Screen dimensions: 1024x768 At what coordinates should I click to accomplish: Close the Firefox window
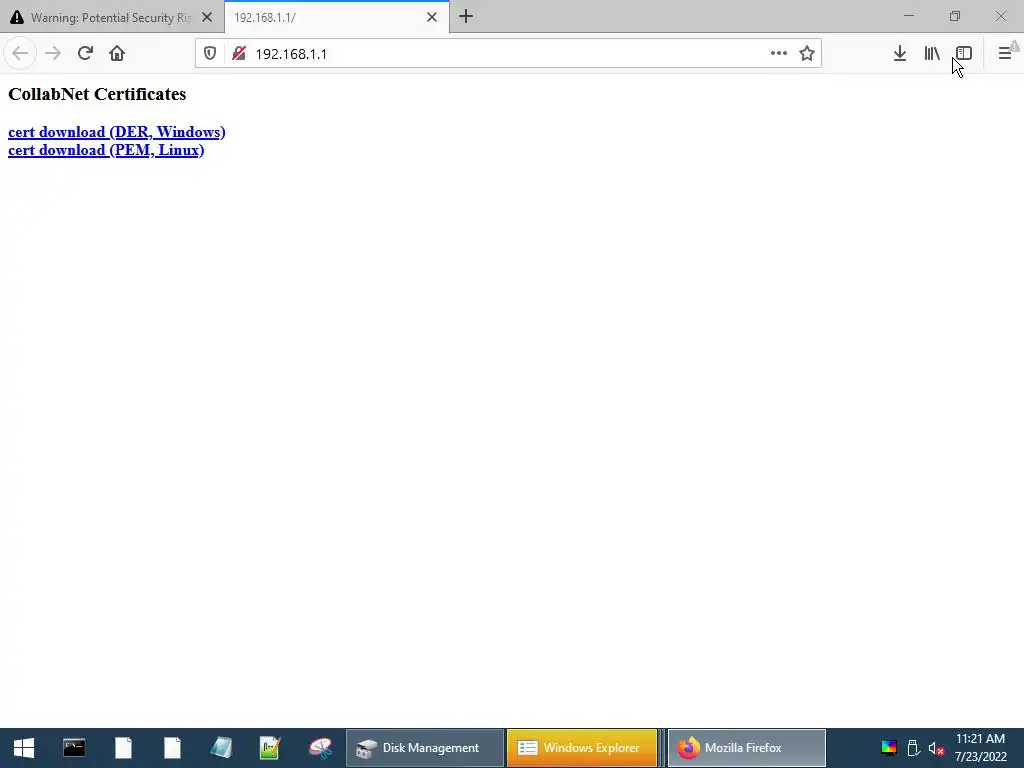tap(1000, 16)
